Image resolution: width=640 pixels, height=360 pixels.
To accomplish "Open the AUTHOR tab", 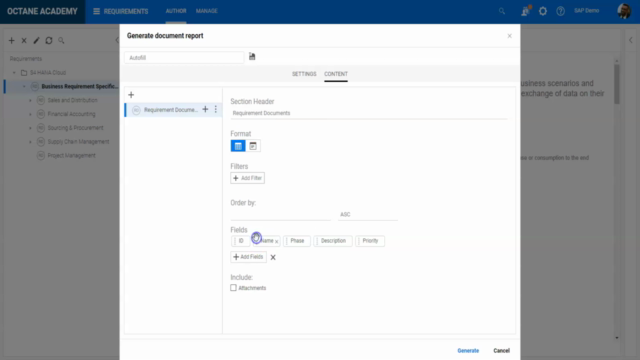I will click(x=176, y=11).
